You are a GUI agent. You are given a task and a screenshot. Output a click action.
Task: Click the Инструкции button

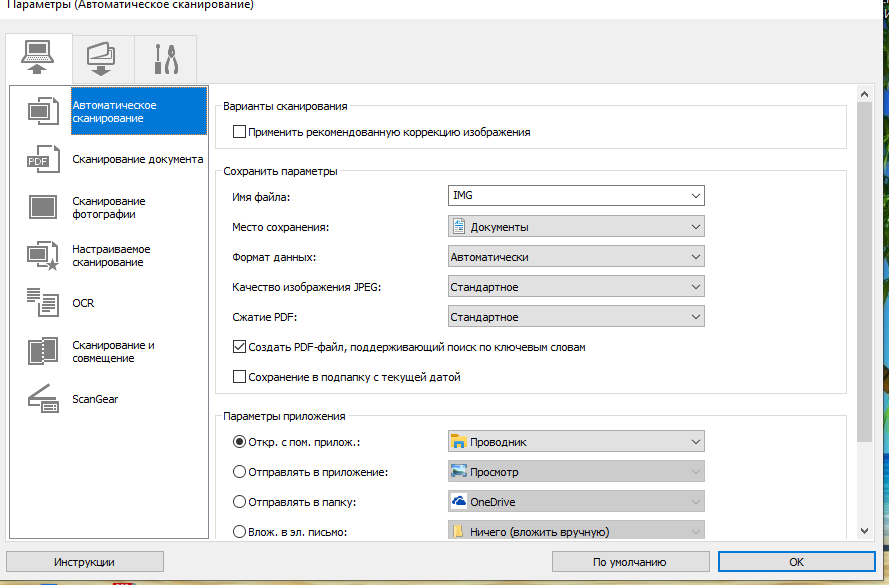[x=84, y=562]
